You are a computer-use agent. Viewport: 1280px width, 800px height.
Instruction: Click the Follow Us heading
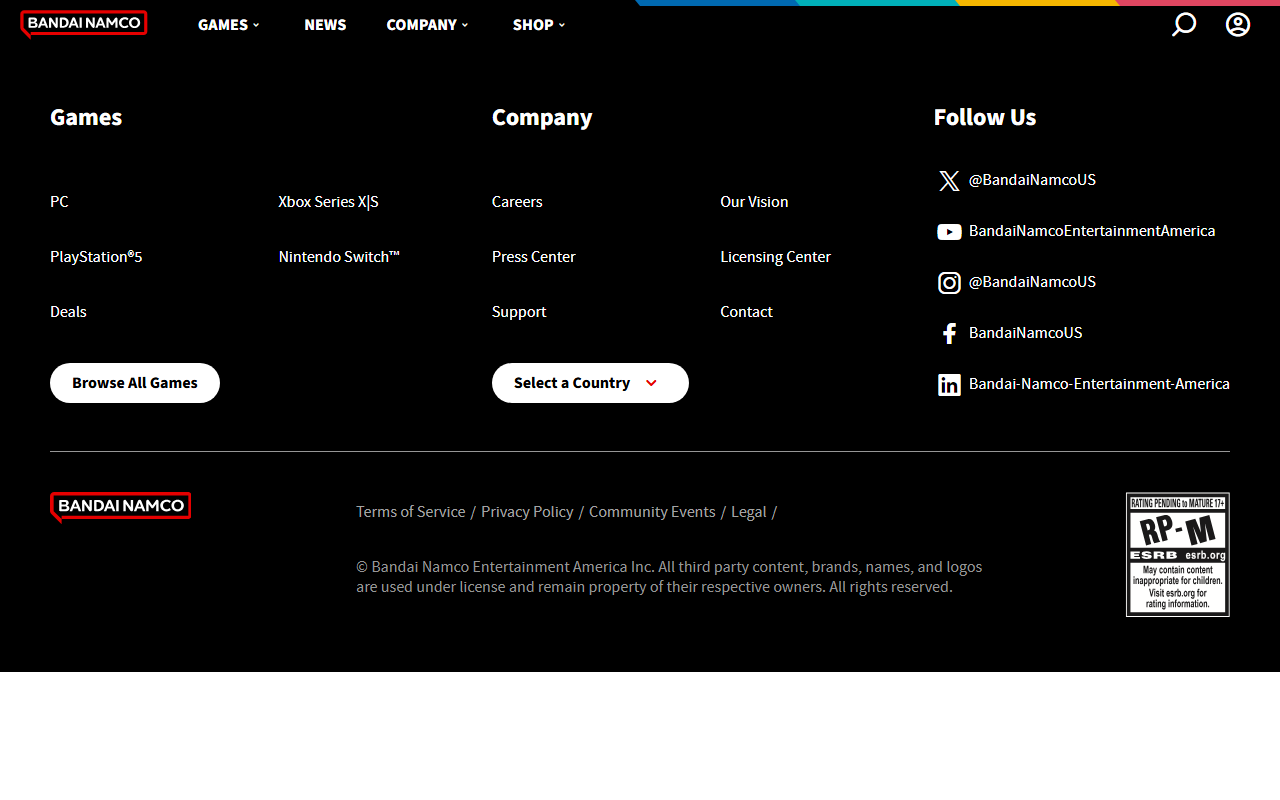click(x=985, y=117)
